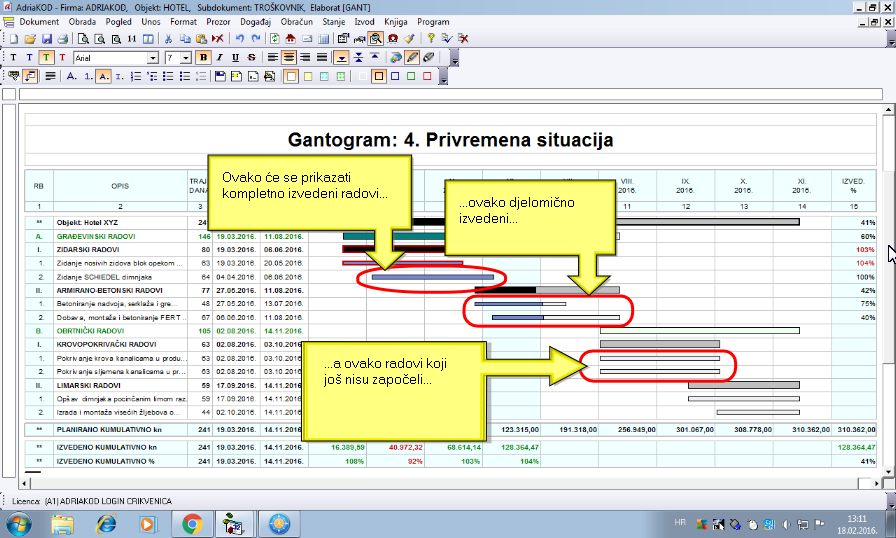
Task: Click the formula input field above document
Action: (451, 94)
